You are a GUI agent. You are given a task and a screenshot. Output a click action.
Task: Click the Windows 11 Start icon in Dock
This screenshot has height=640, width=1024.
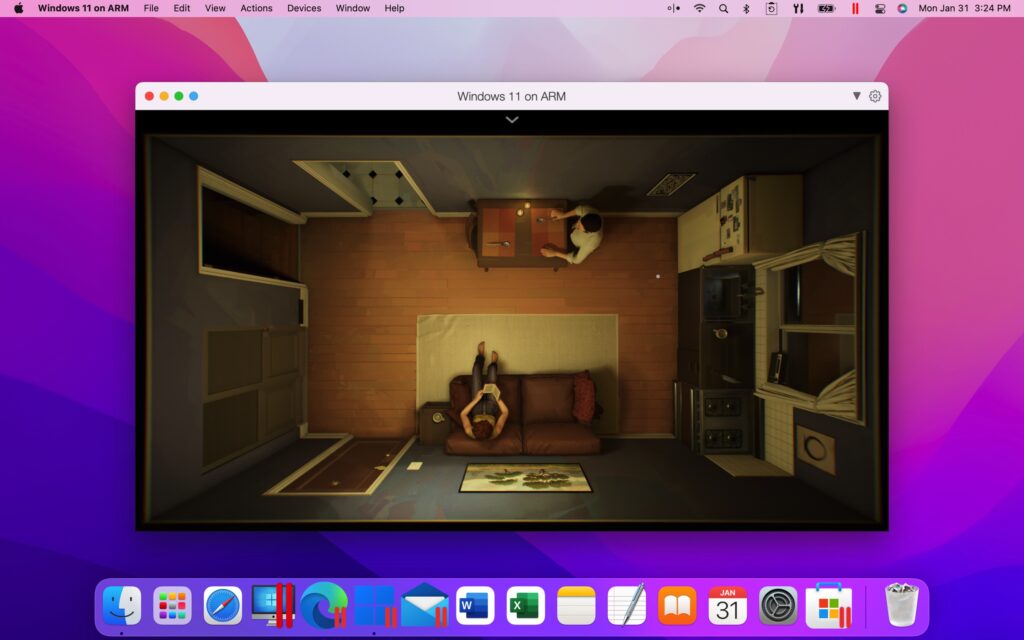tap(375, 605)
